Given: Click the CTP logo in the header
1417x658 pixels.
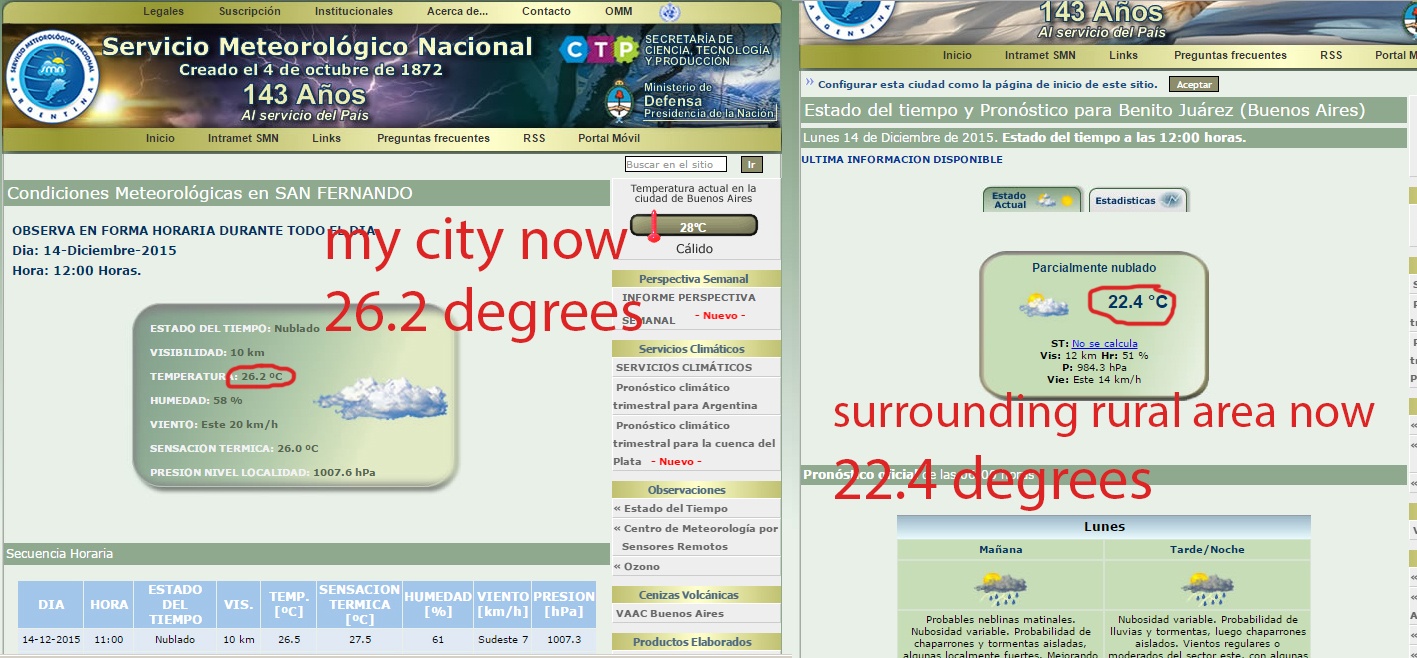Looking at the screenshot, I should click(x=598, y=49).
